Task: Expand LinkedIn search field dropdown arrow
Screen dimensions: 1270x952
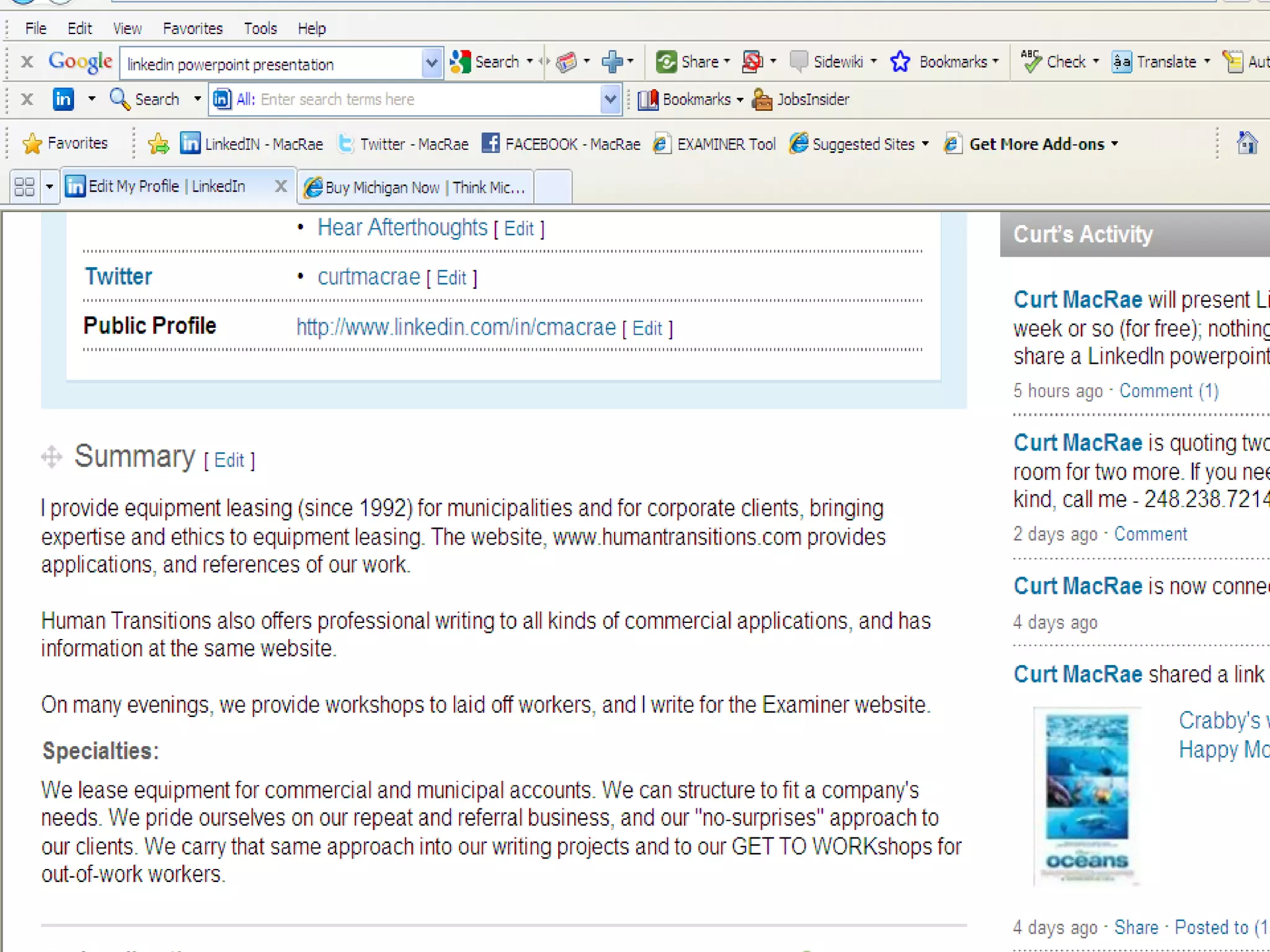Action: coord(610,99)
